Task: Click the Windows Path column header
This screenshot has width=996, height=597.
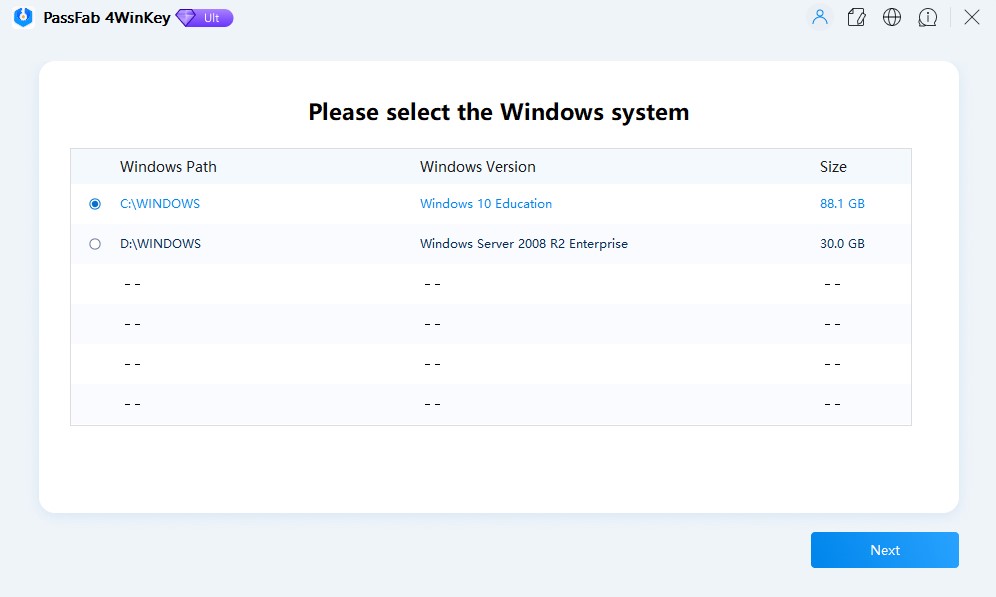Action: [x=168, y=167]
